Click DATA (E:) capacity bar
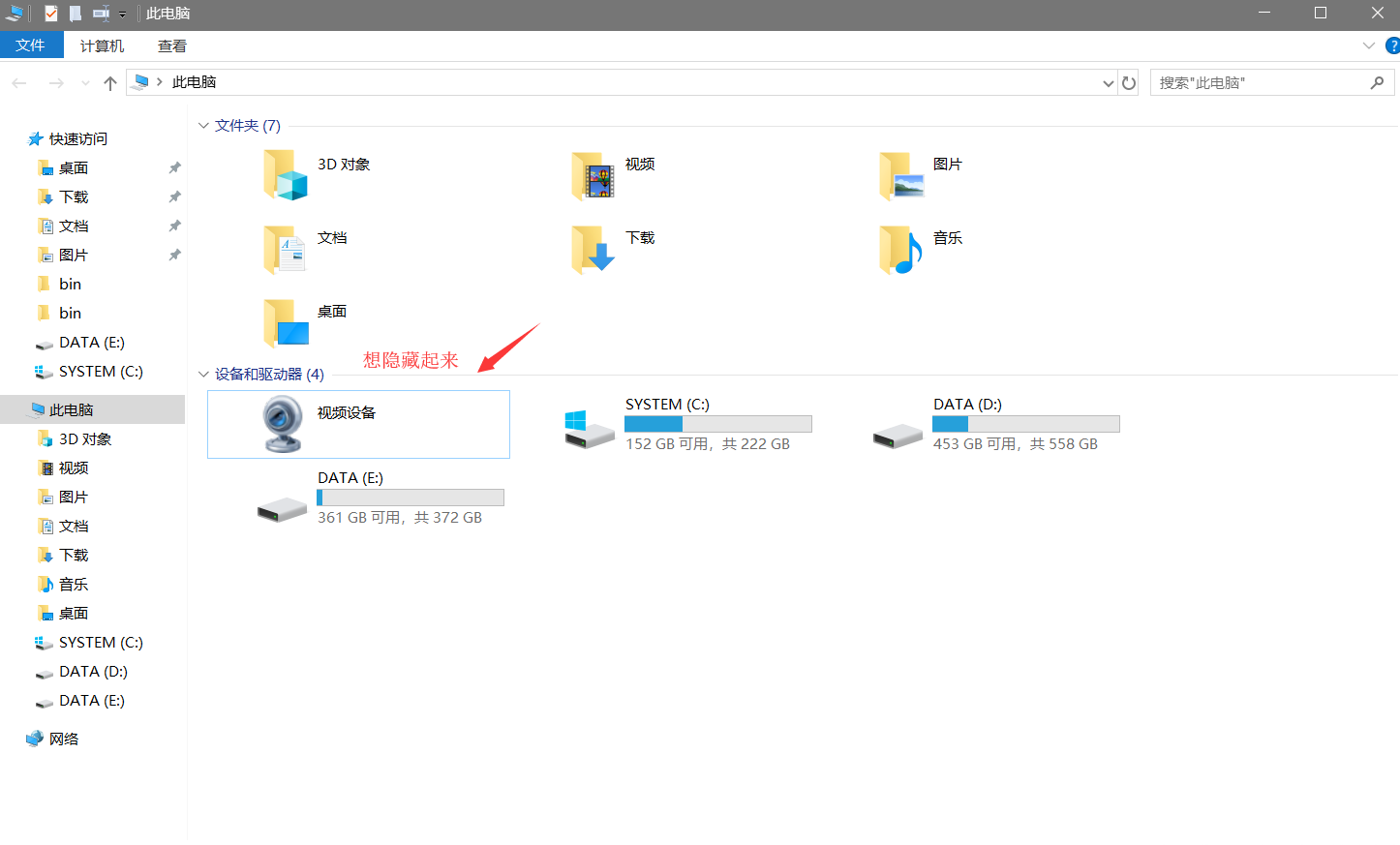This screenshot has width=1400, height=845. [411, 498]
